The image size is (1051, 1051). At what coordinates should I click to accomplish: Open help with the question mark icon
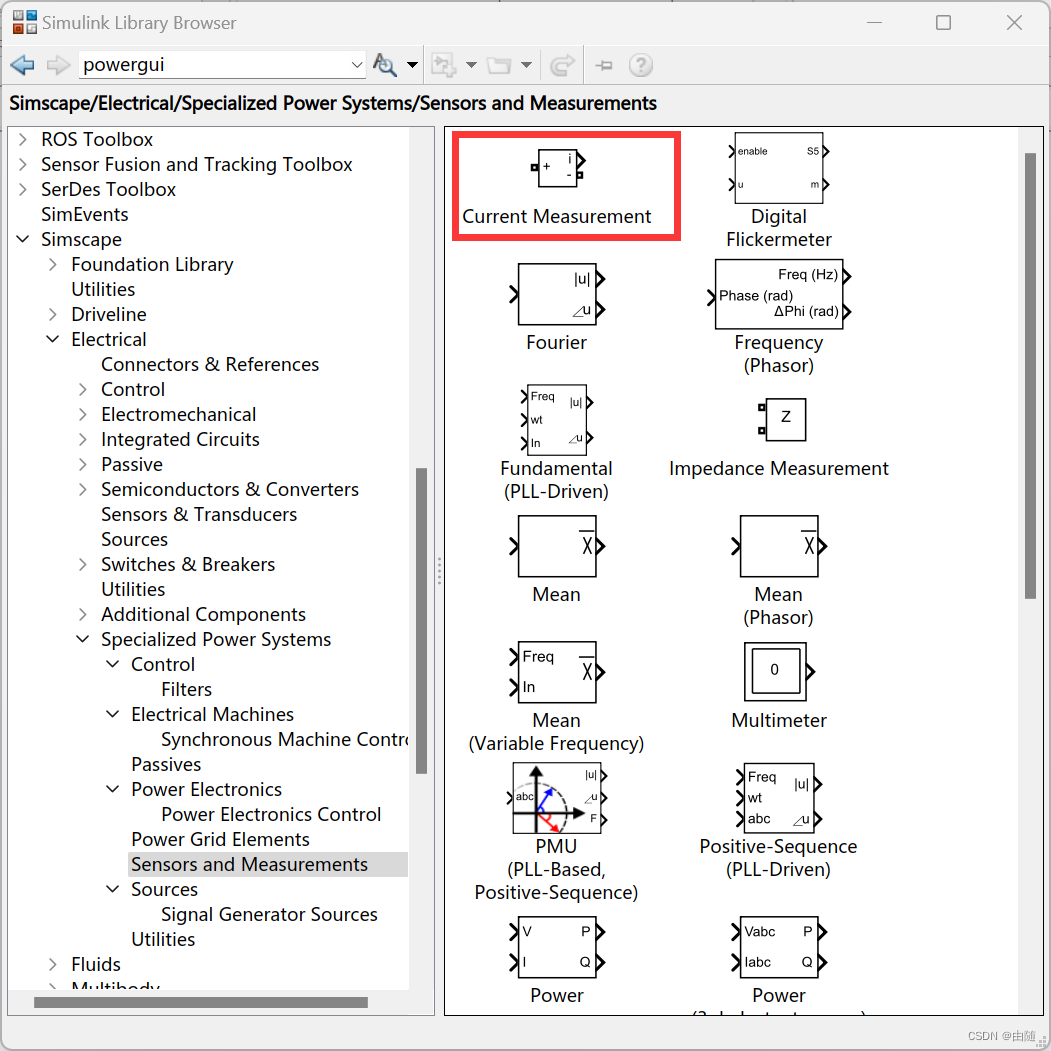[641, 65]
